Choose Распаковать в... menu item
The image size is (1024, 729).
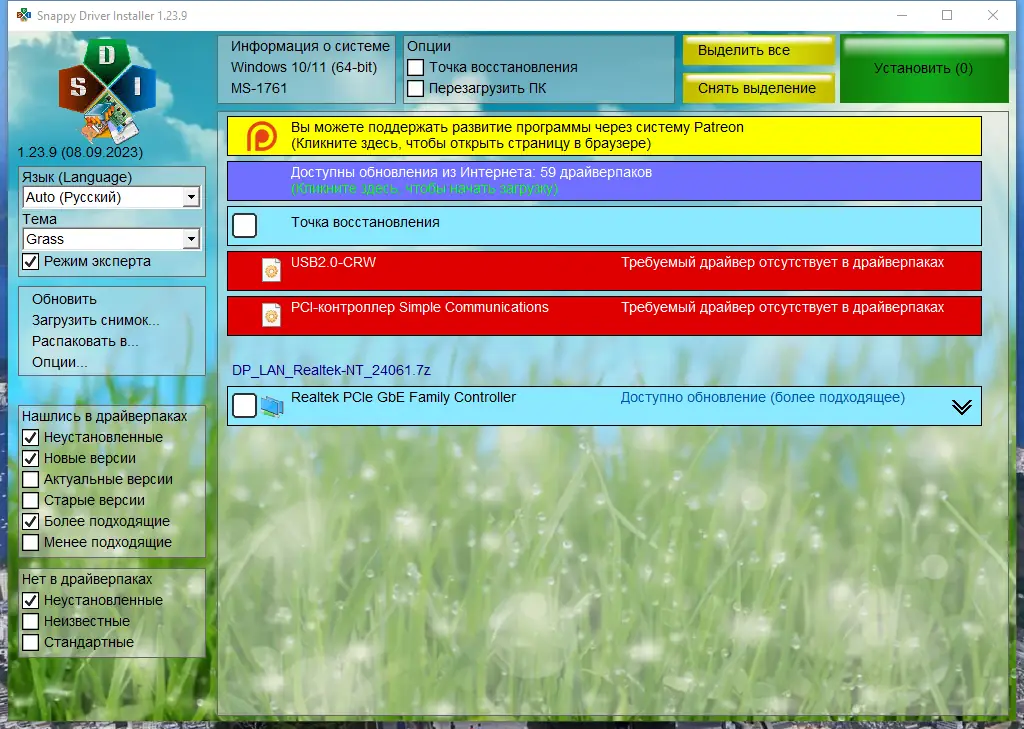(x=85, y=341)
